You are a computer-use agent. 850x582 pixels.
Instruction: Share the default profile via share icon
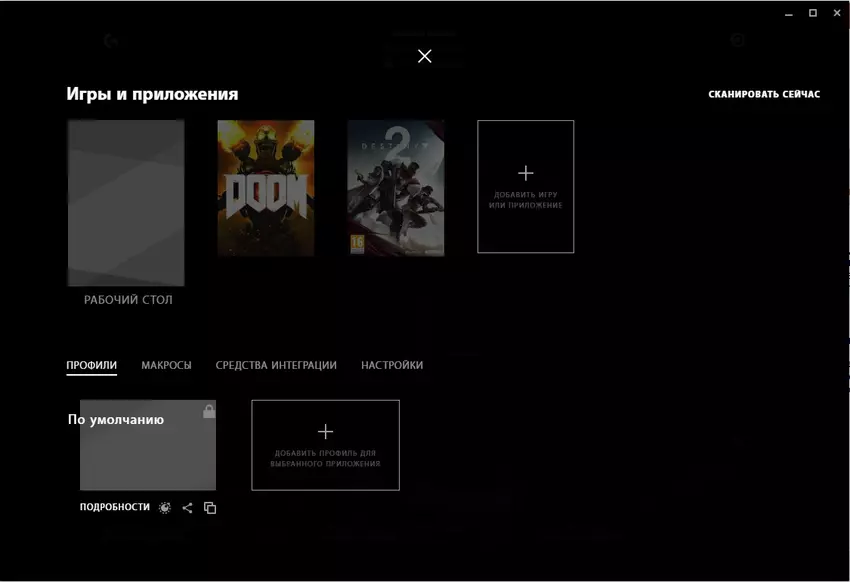pyautogui.click(x=187, y=508)
